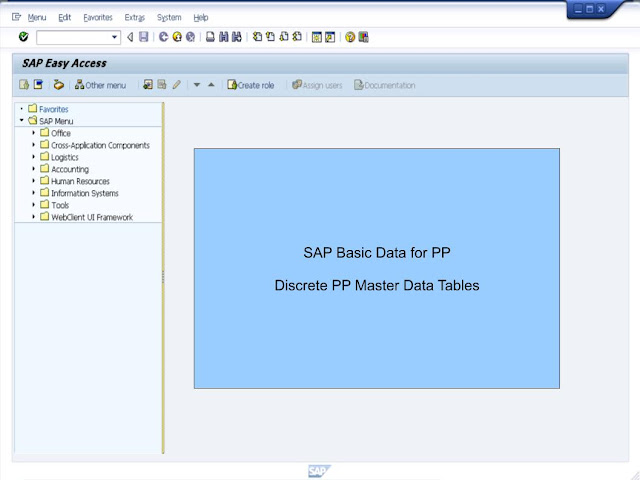Click the Find binoculars icon
This screenshot has height=480, width=640.
pos(224,37)
